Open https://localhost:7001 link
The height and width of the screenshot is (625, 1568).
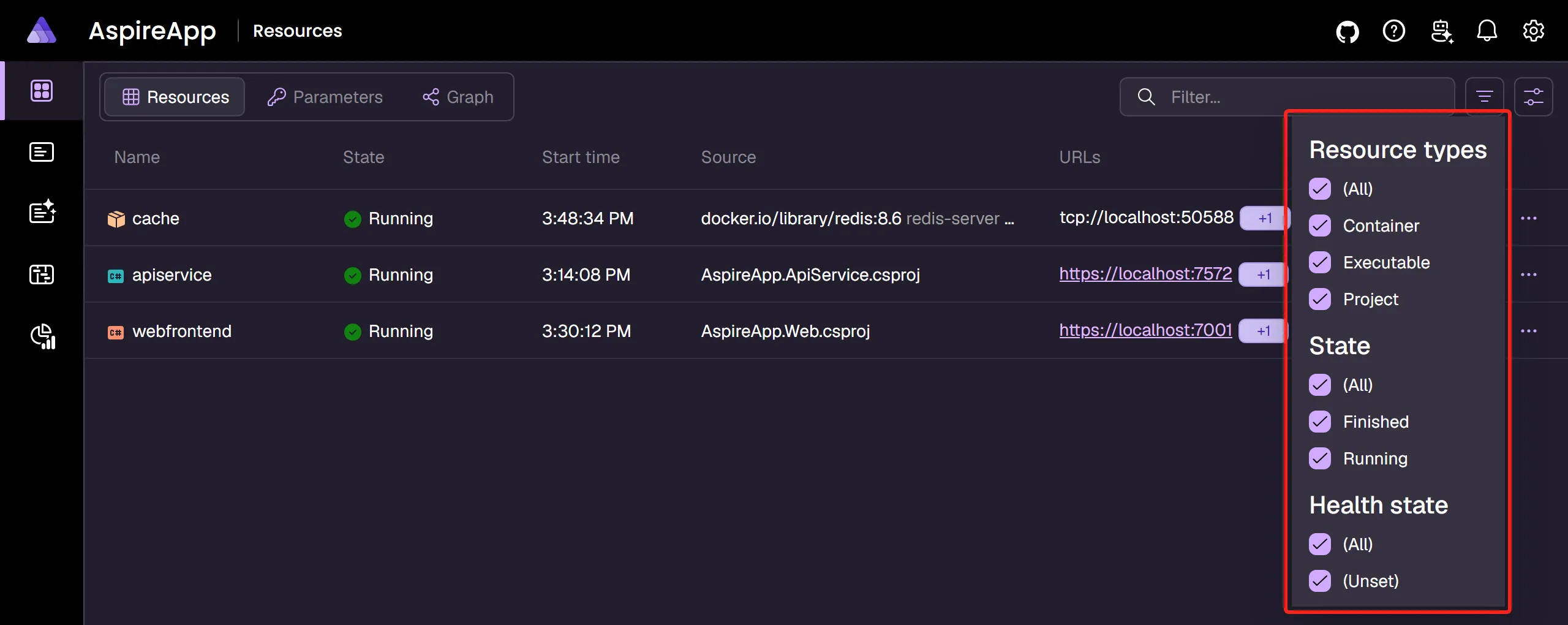coord(1145,330)
